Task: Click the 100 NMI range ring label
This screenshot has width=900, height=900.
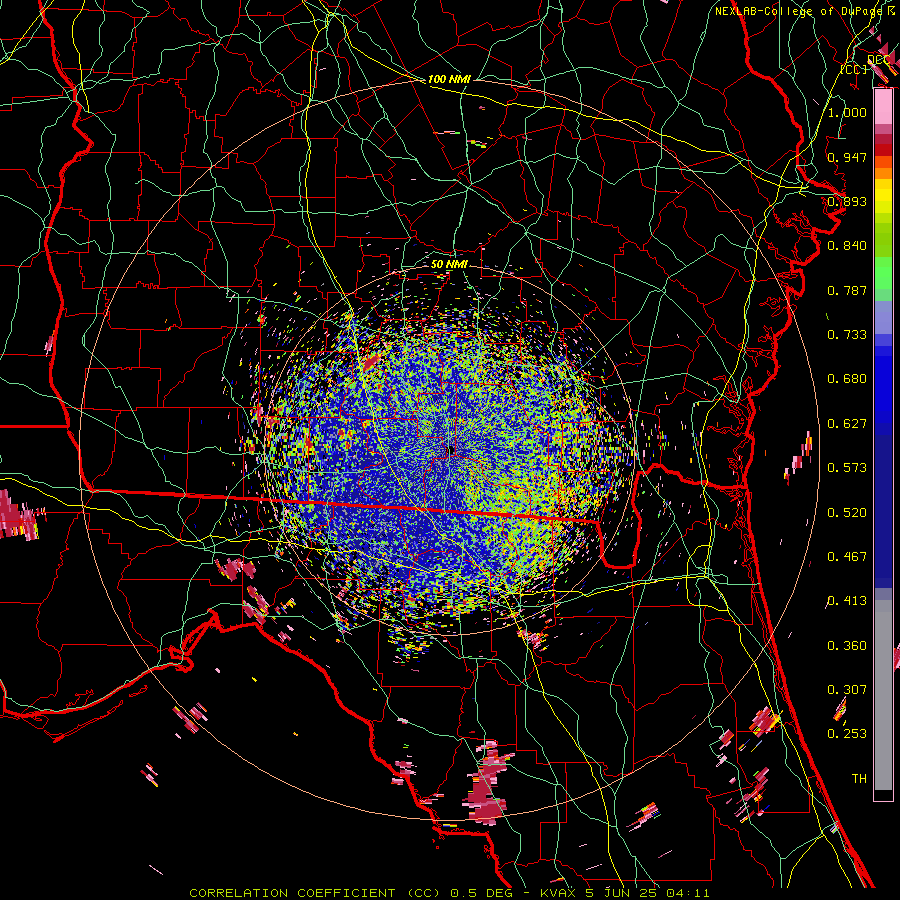Action: pos(449,79)
